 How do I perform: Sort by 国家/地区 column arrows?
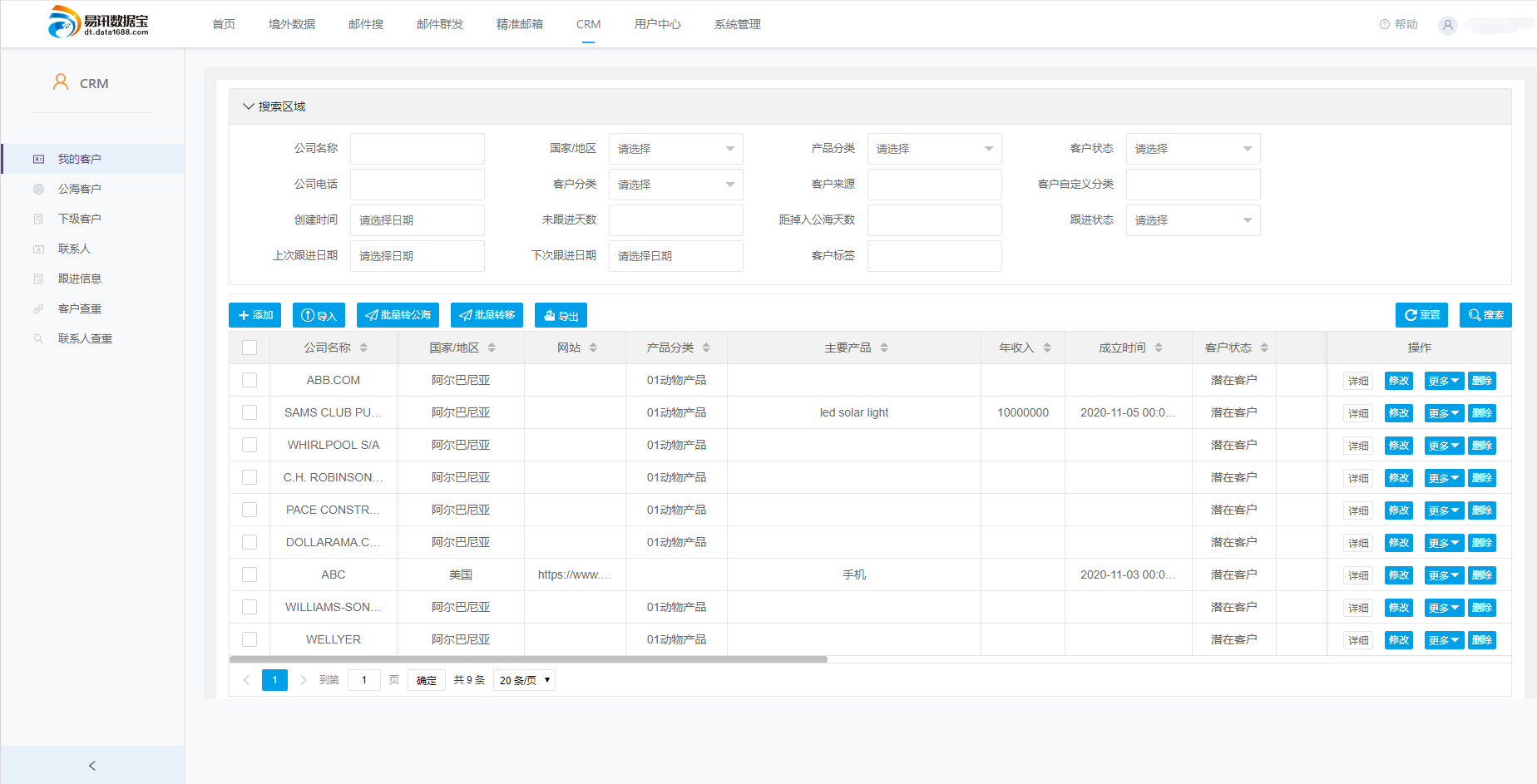492,348
